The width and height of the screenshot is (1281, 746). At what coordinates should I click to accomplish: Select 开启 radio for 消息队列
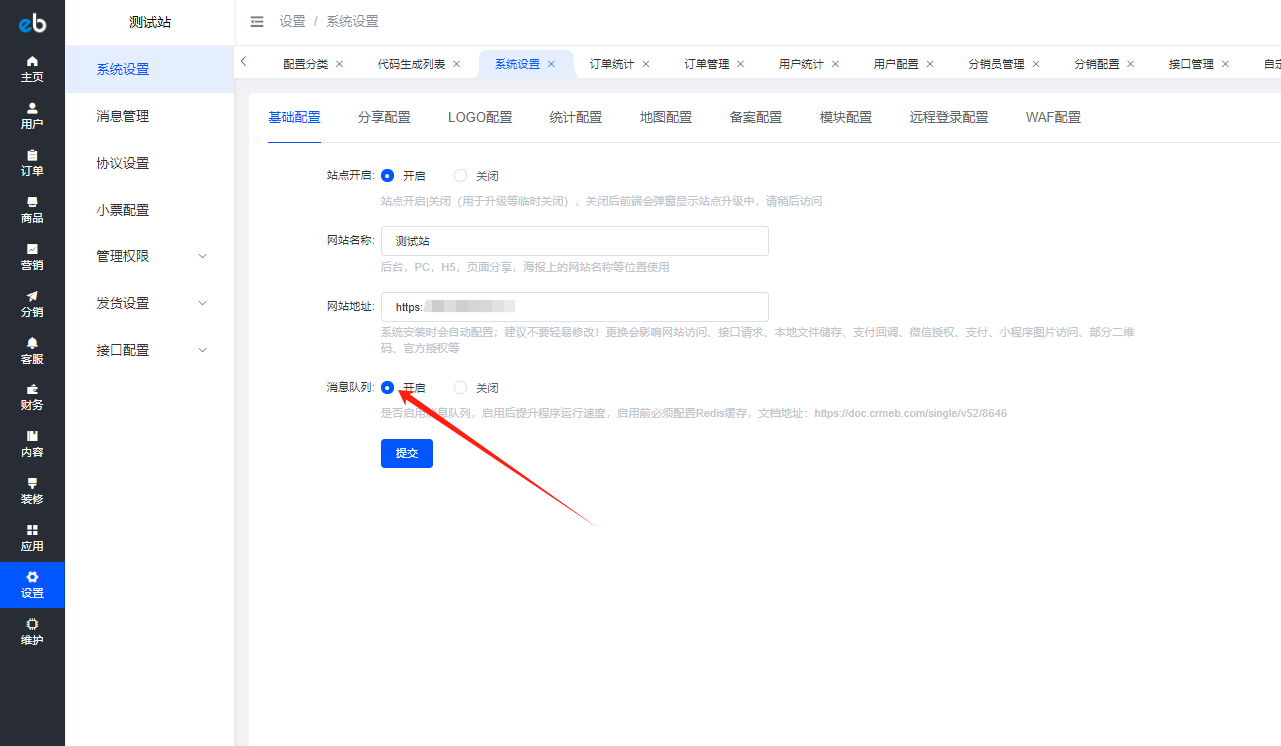388,388
